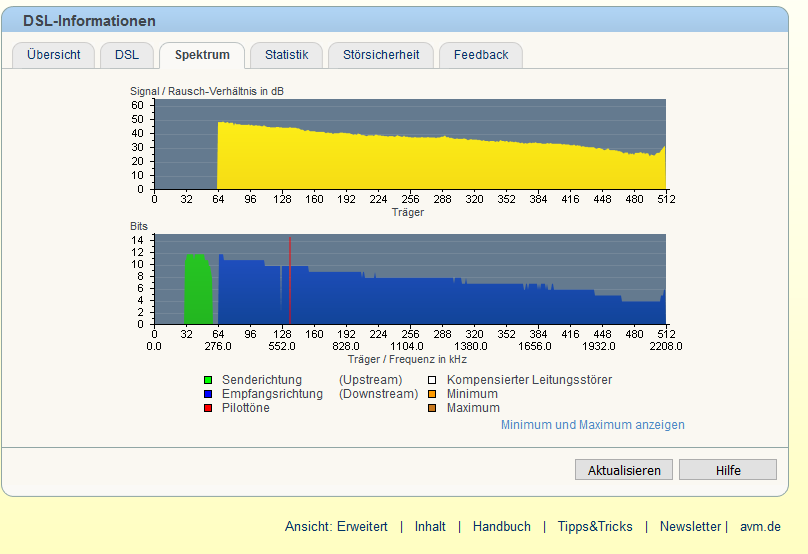Click the 'DSL-Informationen' heading
The image size is (808, 554).
[89, 21]
